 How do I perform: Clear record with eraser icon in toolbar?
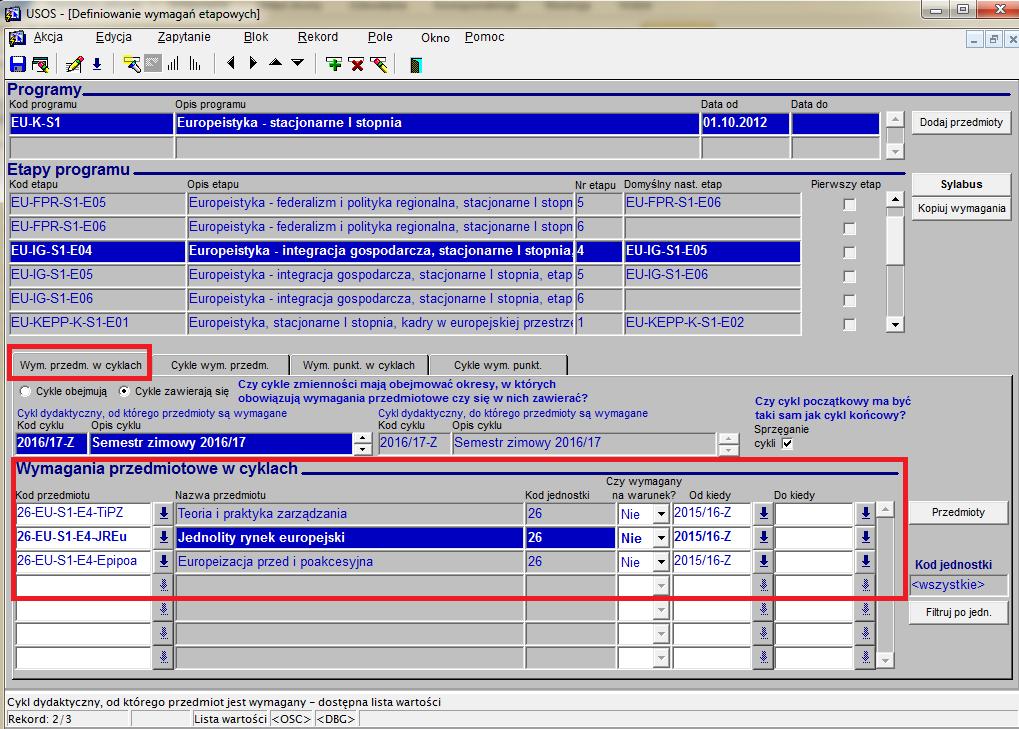[x=379, y=64]
